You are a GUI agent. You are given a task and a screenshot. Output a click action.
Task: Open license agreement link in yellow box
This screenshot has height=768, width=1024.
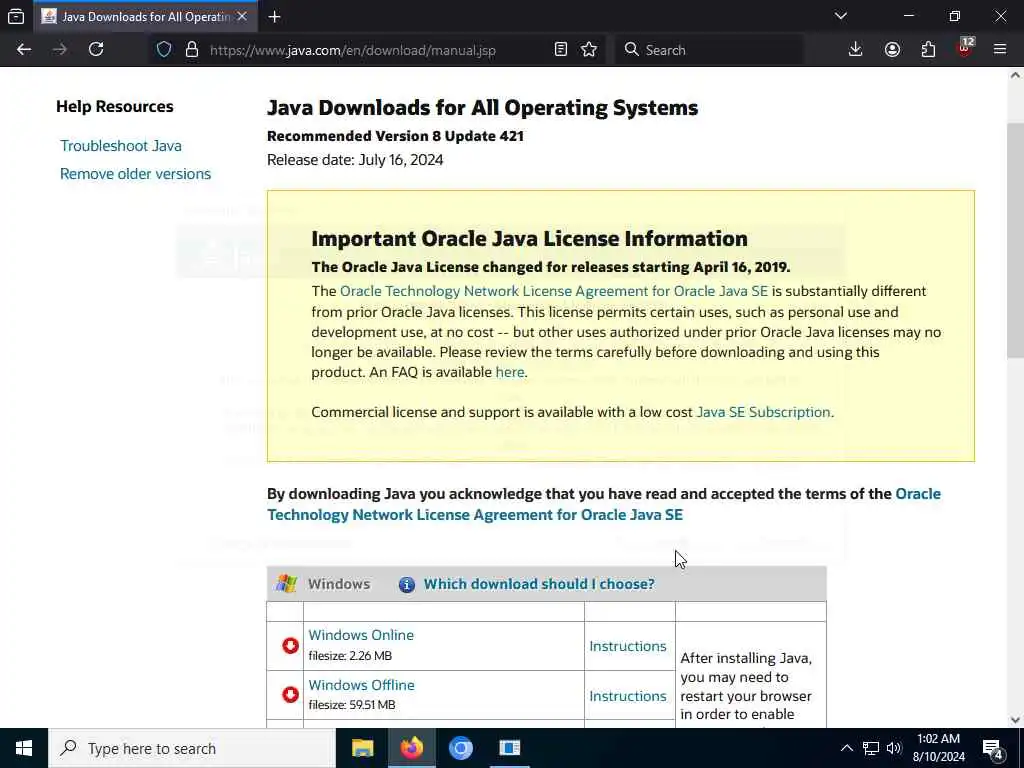554,291
